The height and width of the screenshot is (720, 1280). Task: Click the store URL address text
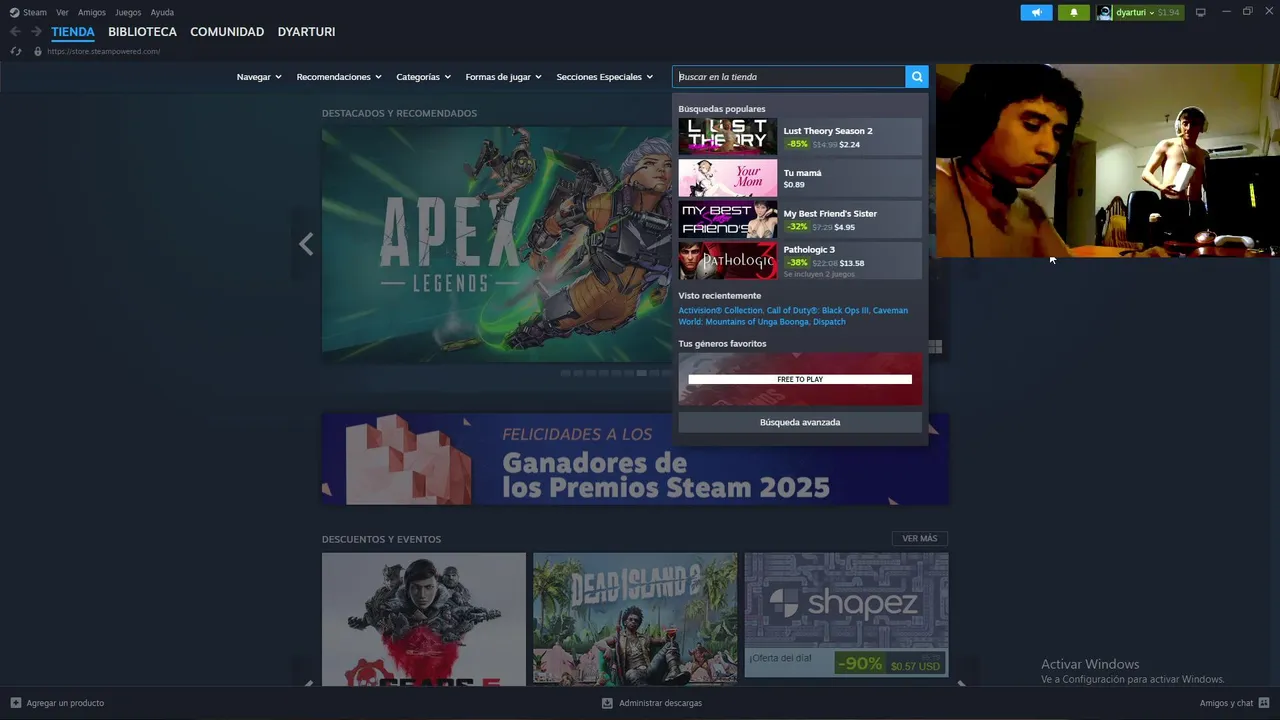tap(103, 51)
